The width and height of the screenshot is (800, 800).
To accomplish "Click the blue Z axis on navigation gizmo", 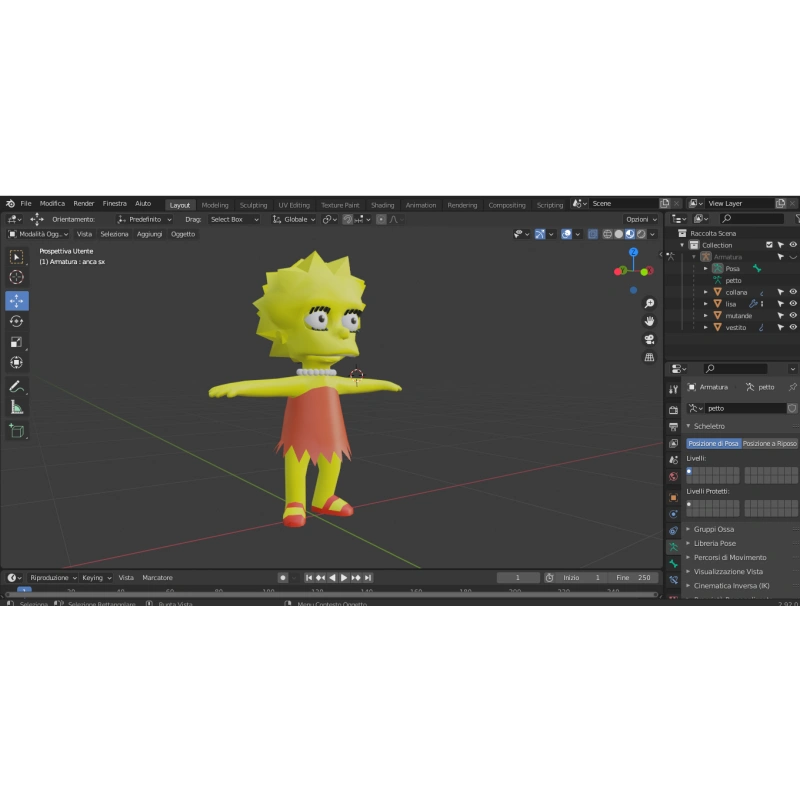I will click(633, 252).
